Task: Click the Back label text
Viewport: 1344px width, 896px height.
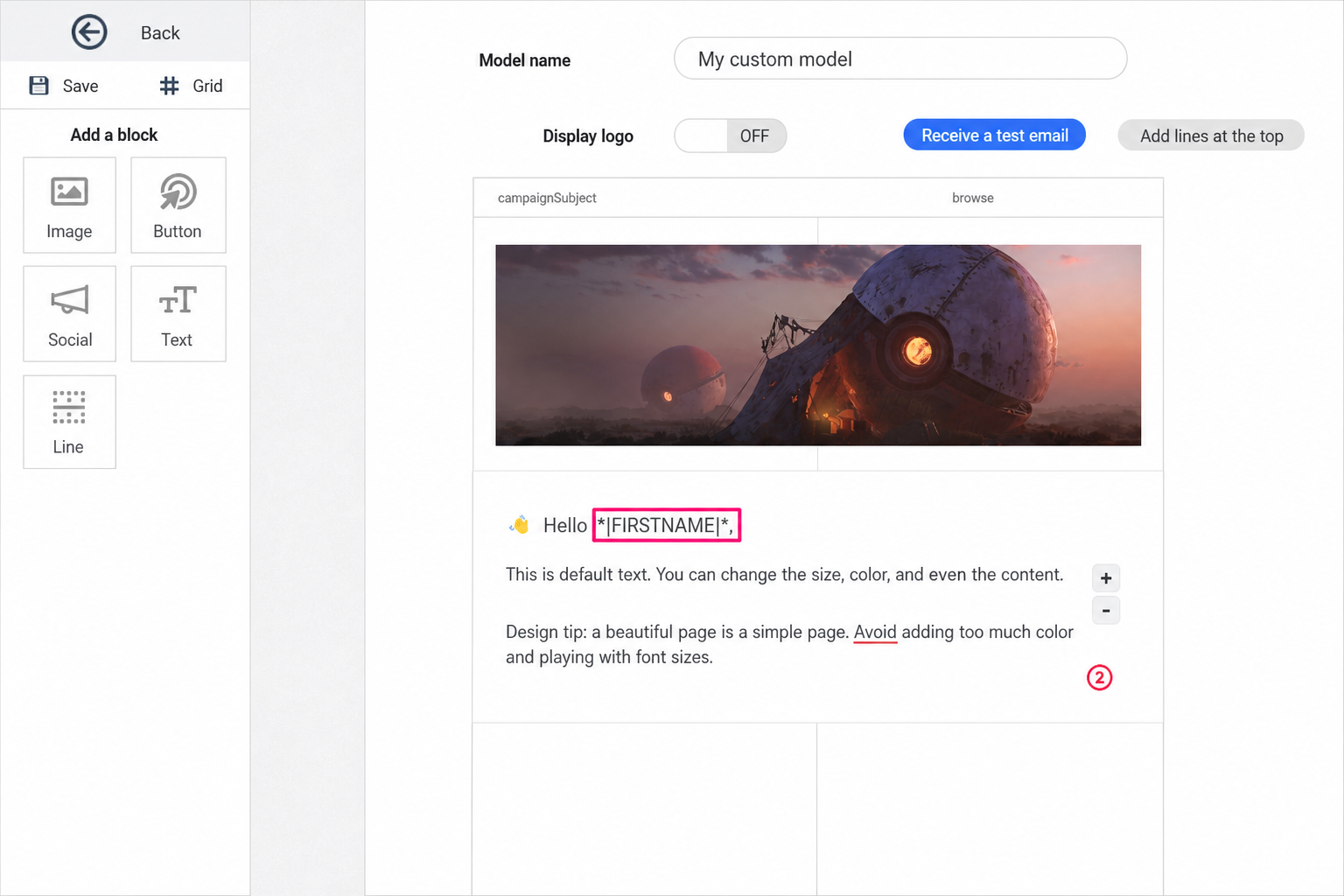Action: [x=160, y=33]
